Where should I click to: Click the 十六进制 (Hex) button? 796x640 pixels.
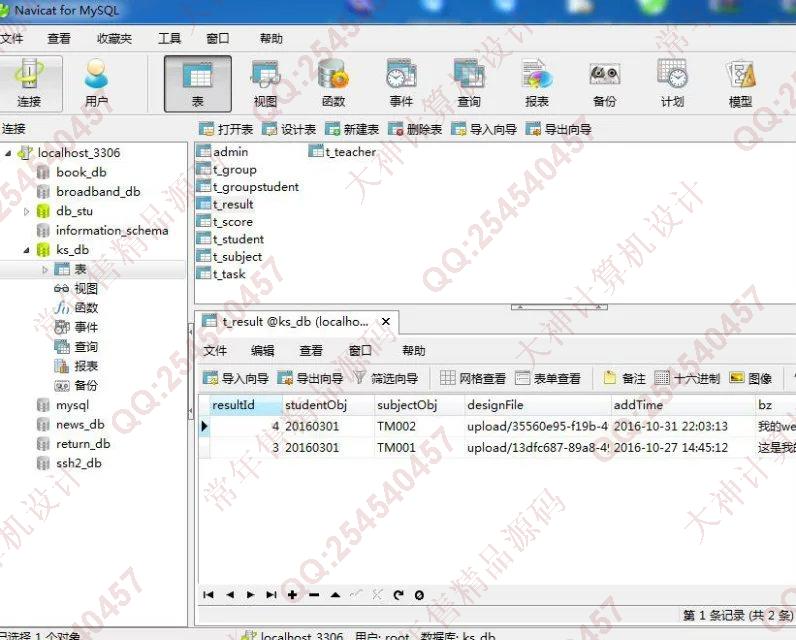[x=687, y=378]
